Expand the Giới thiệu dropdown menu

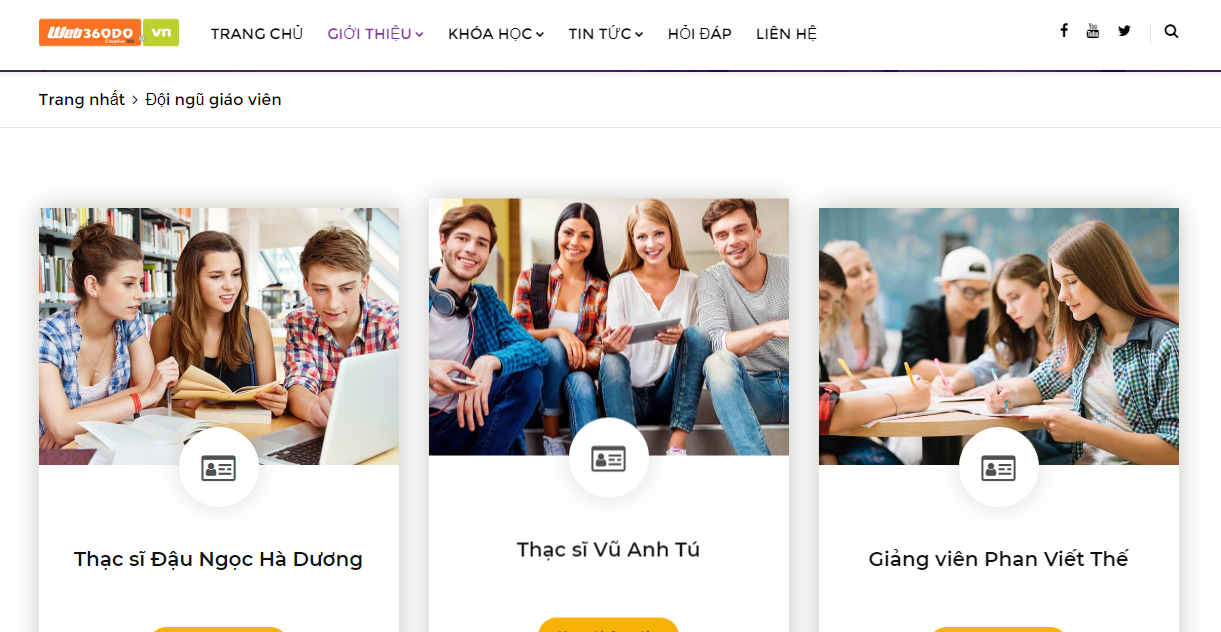(376, 34)
